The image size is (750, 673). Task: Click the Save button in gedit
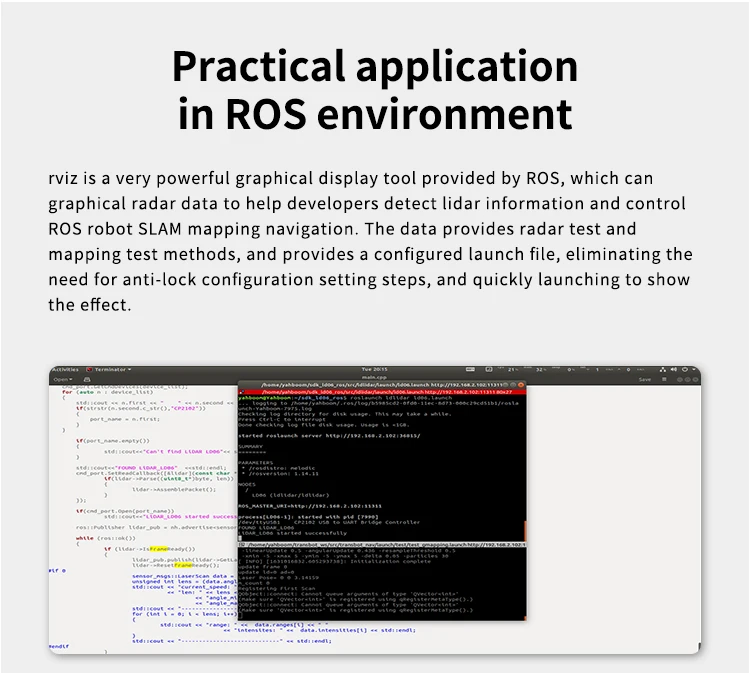[645, 379]
